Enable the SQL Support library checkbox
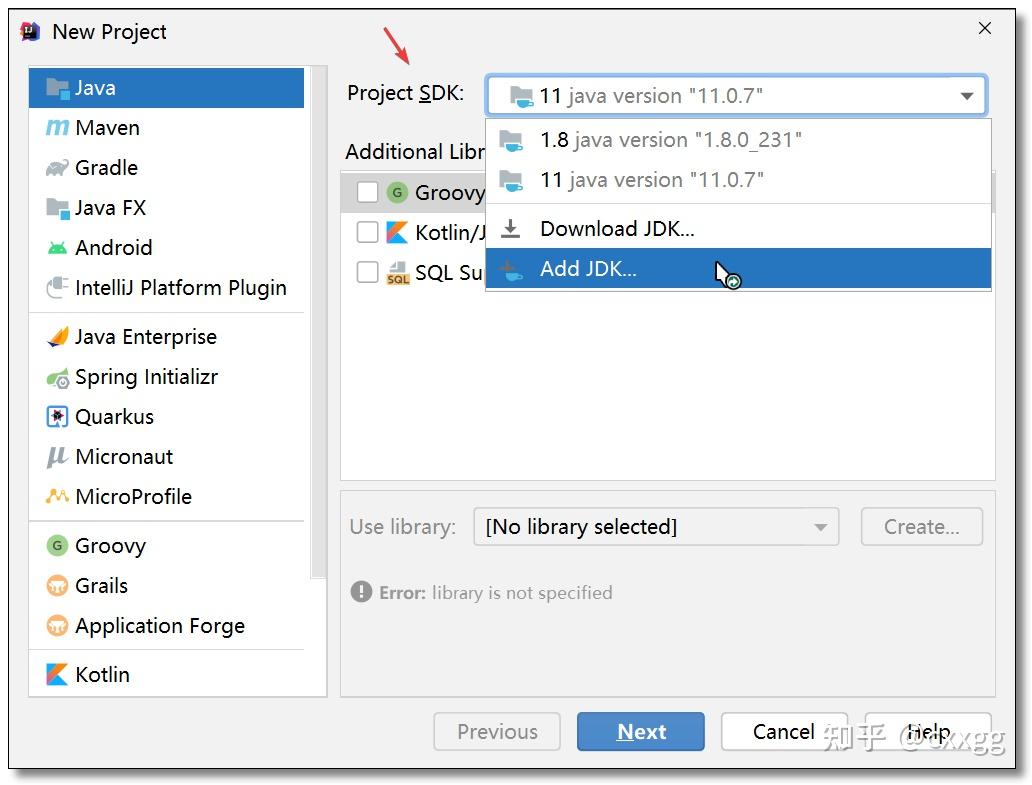The image size is (1032, 785). [x=367, y=272]
